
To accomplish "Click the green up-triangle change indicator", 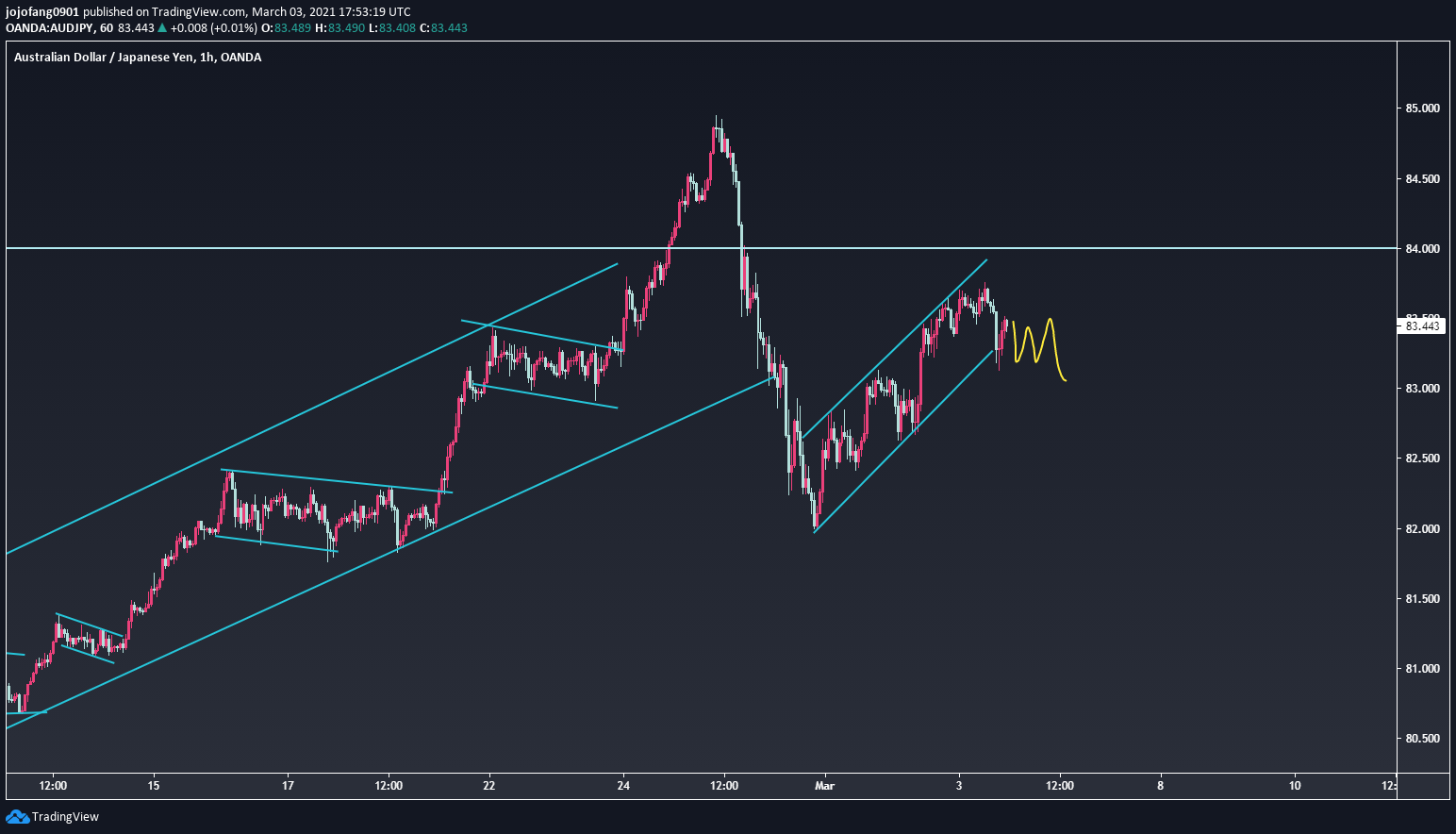I will [162, 28].
